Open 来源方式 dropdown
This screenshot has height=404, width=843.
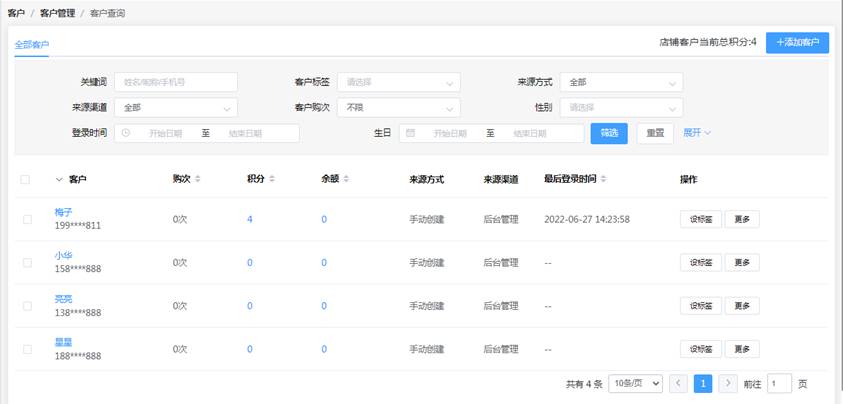click(x=621, y=82)
